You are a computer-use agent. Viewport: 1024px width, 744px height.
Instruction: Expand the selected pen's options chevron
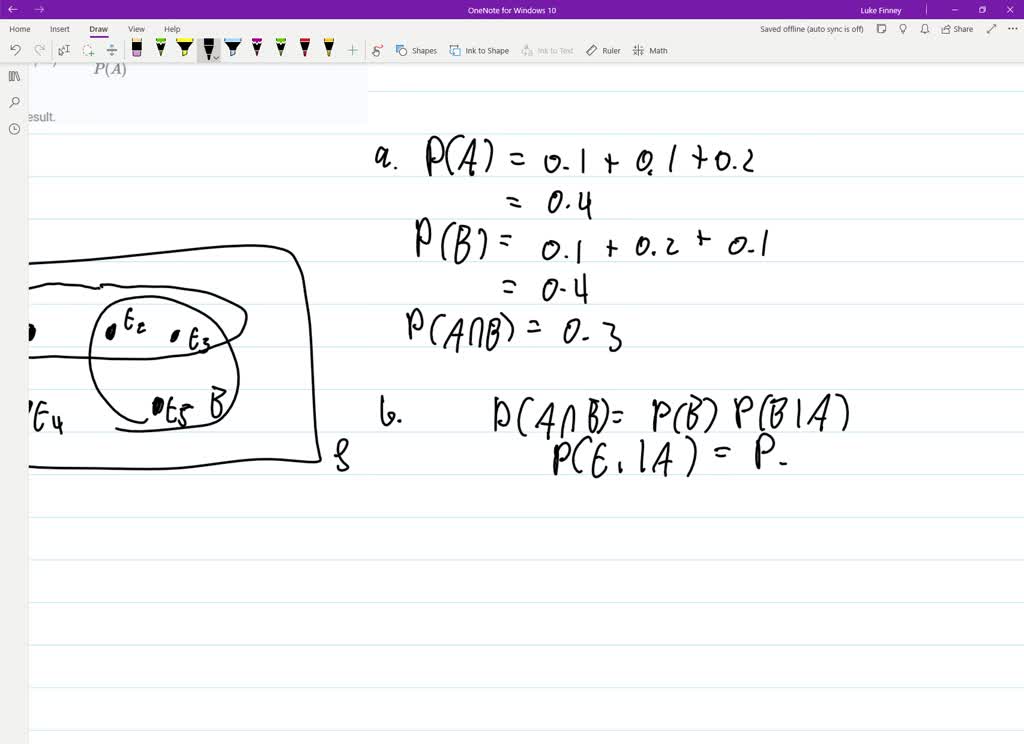215,58
